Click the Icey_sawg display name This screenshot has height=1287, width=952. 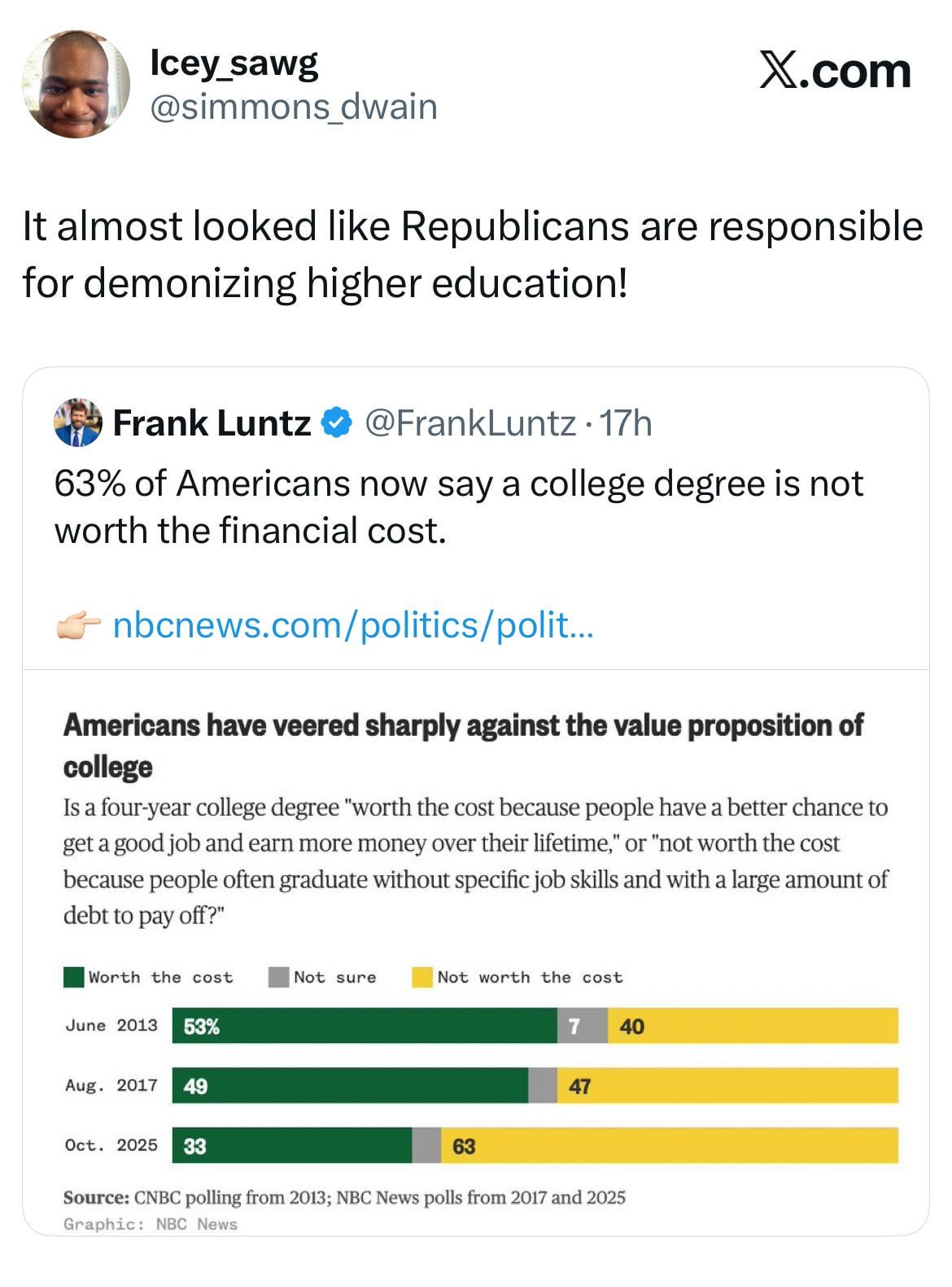click(x=234, y=63)
